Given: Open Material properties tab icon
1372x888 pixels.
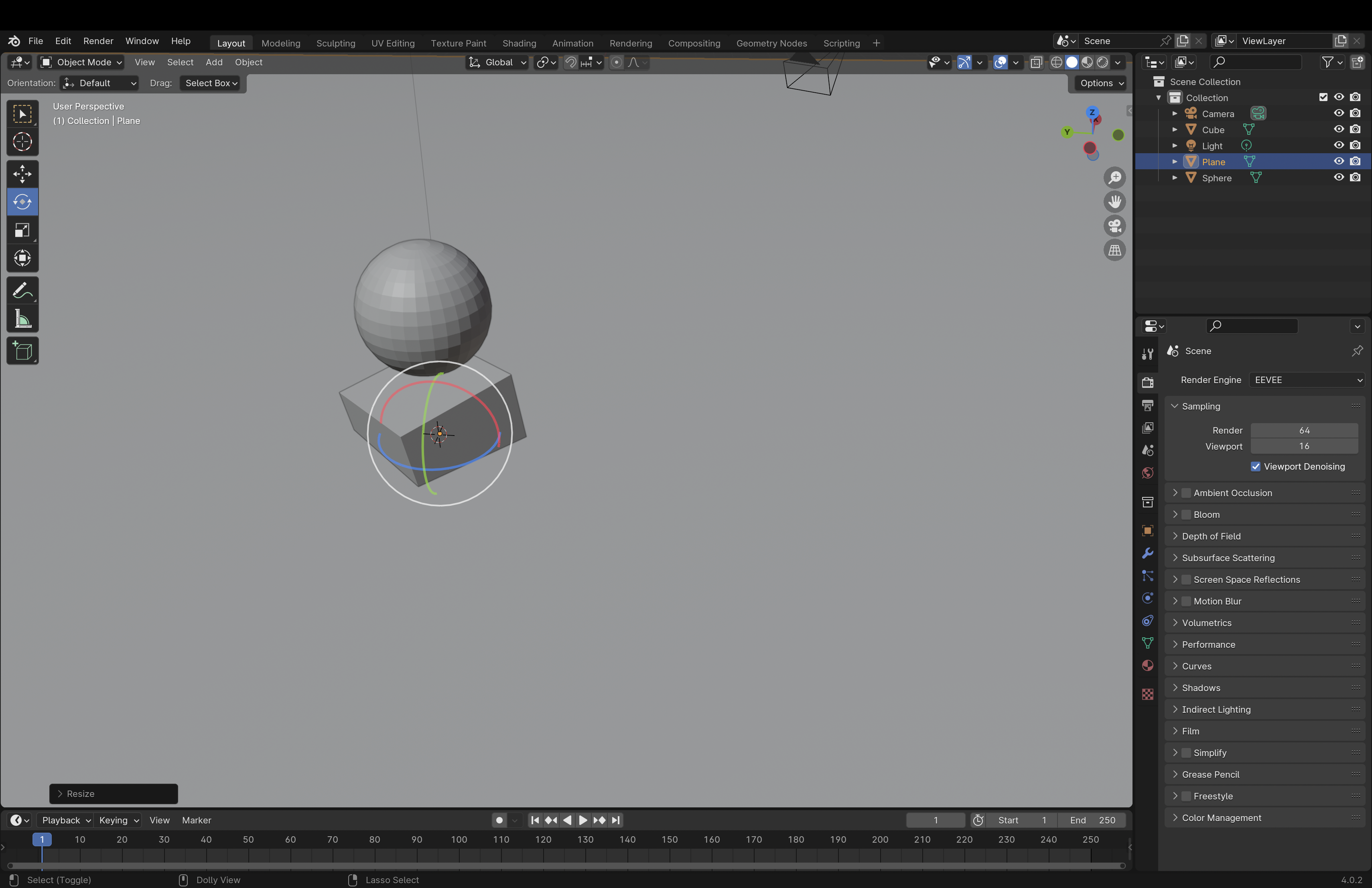Looking at the screenshot, I should (1147, 666).
